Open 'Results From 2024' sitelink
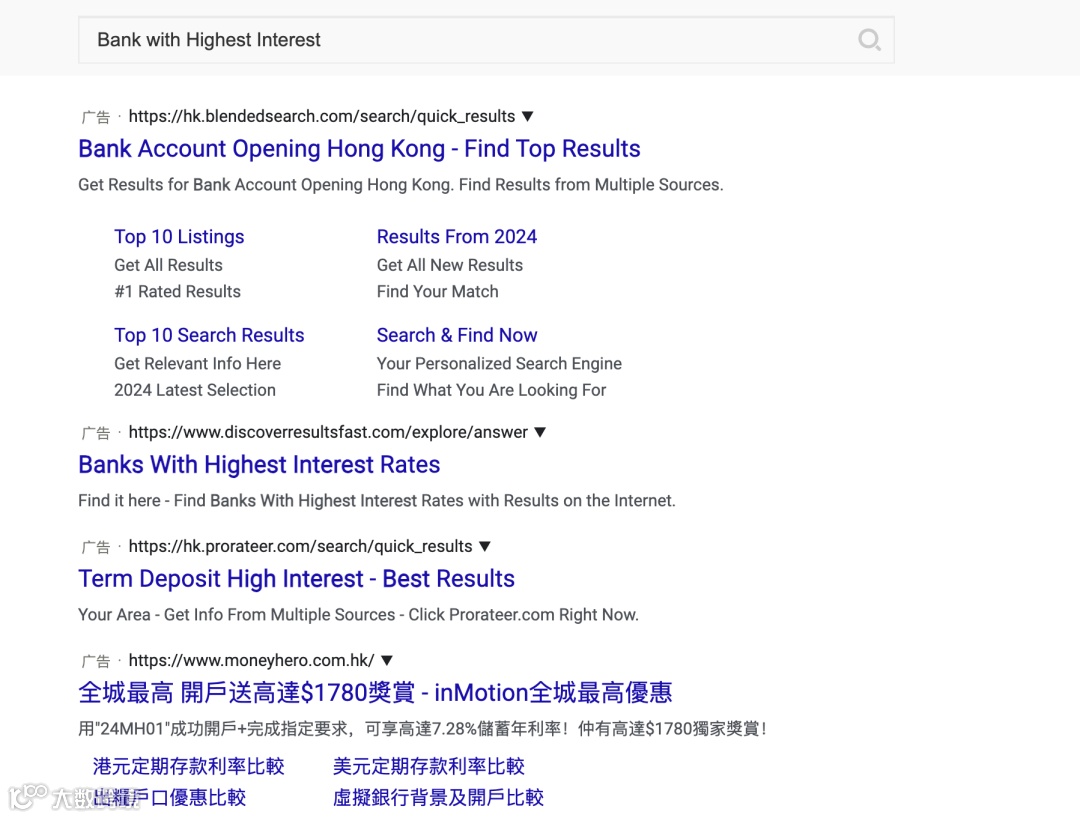1080x818 pixels. (457, 237)
